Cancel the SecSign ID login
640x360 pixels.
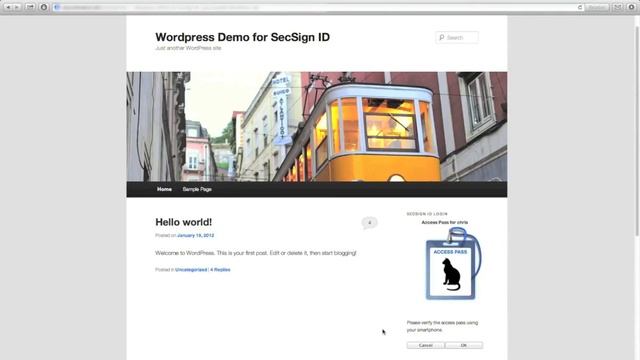[x=426, y=345]
